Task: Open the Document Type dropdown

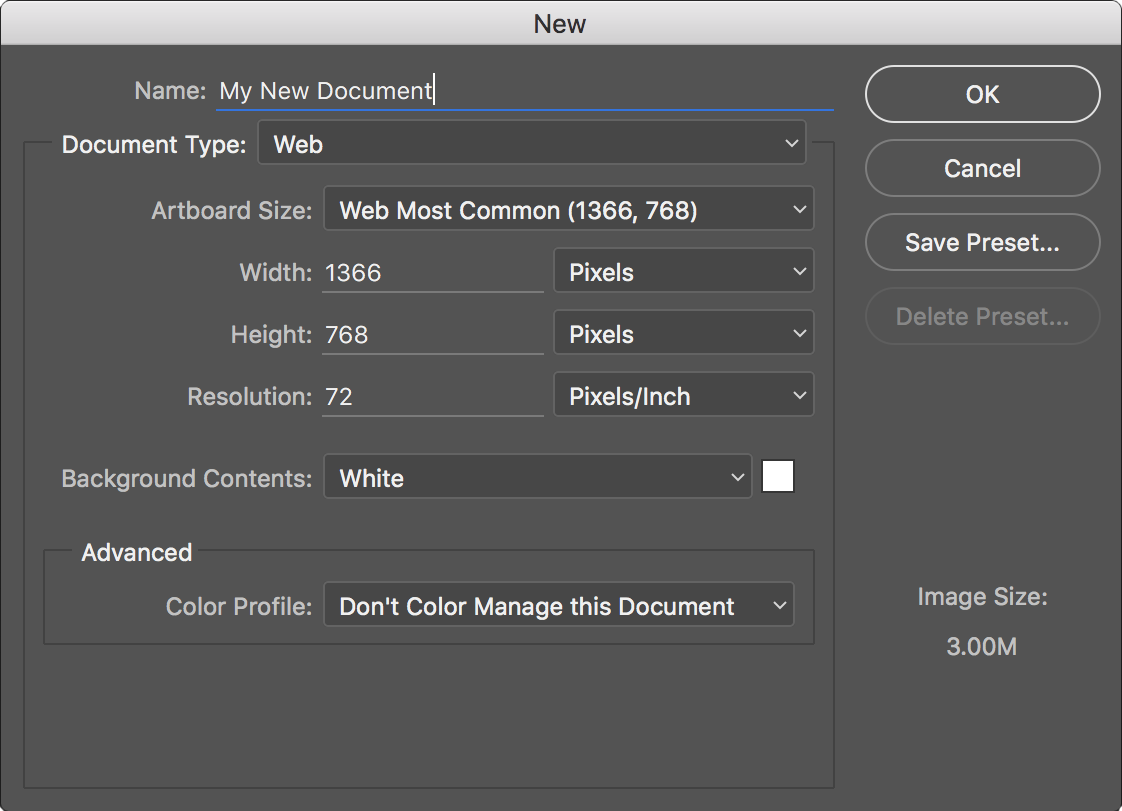Action: [x=532, y=142]
